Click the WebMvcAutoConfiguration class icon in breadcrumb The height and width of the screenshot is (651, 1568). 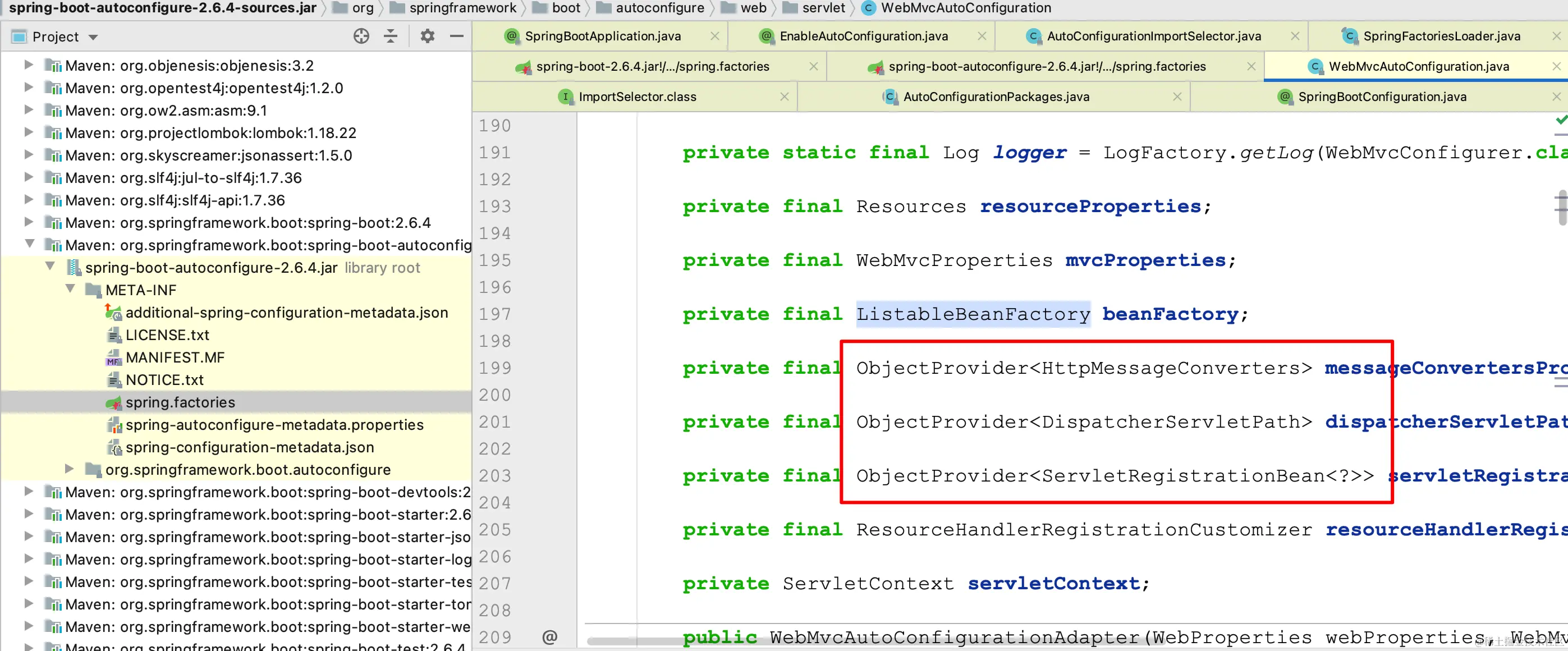(x=869, y=8)
